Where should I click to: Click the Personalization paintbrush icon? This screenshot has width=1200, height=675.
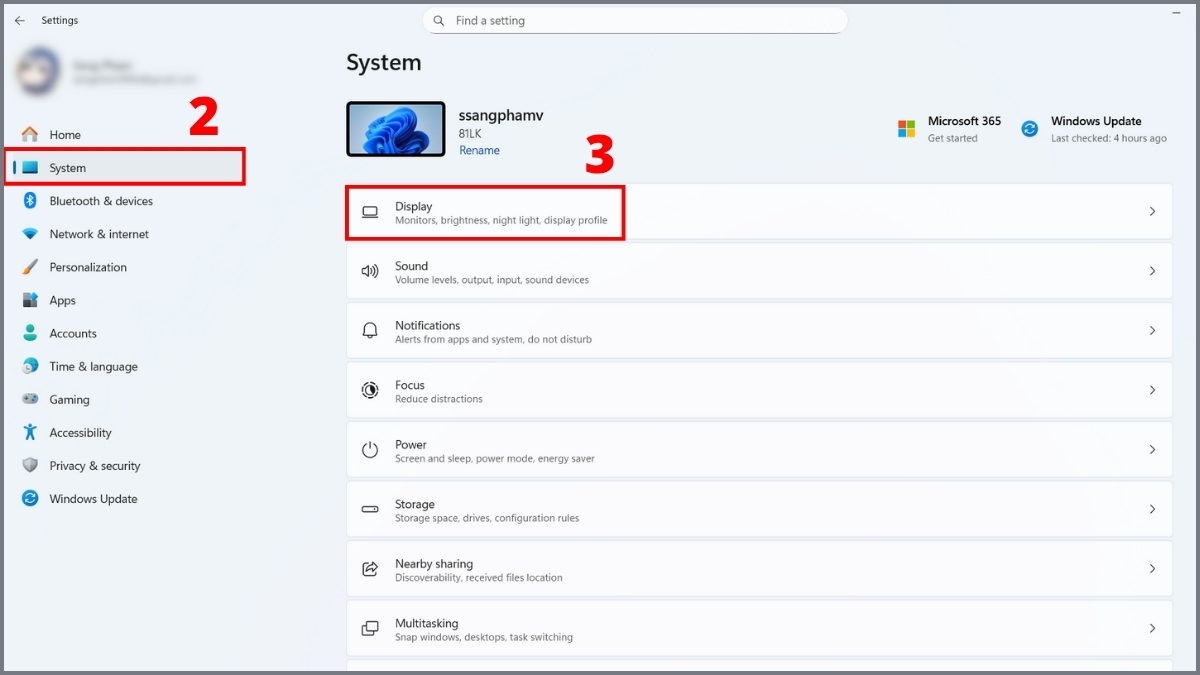click(x=30, y=267)
